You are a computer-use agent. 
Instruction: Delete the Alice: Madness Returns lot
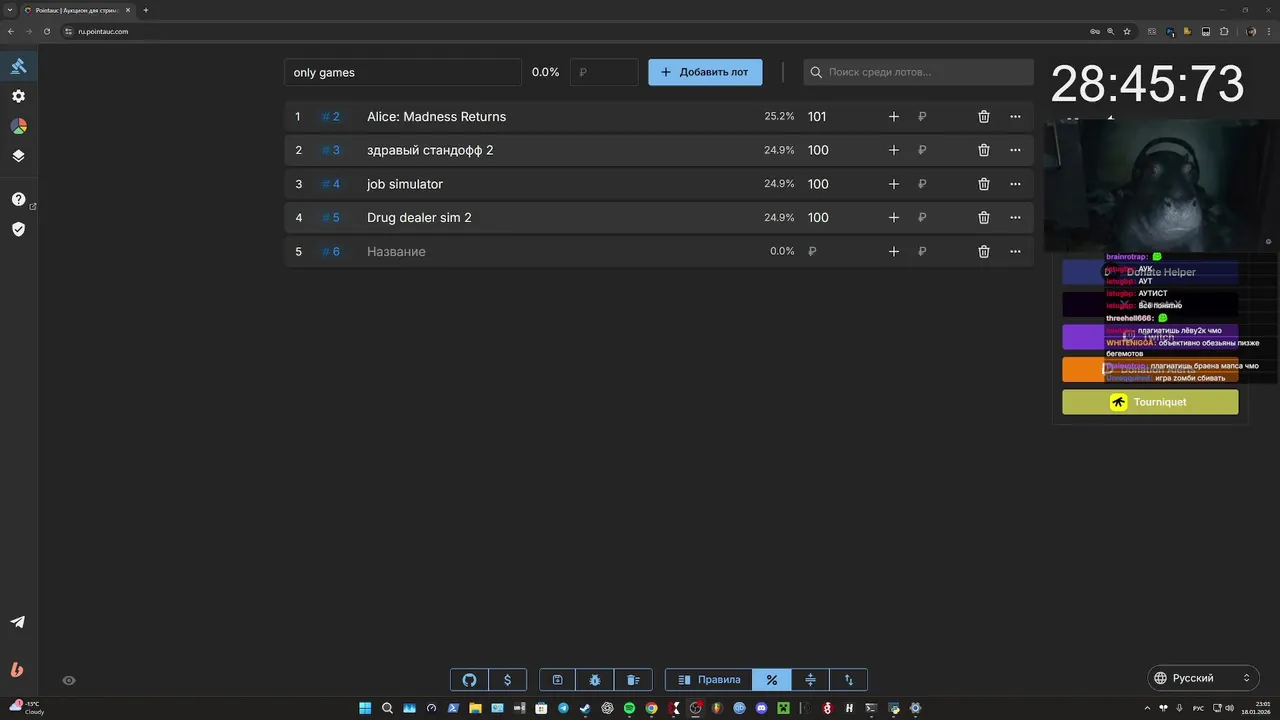(984, 117)
